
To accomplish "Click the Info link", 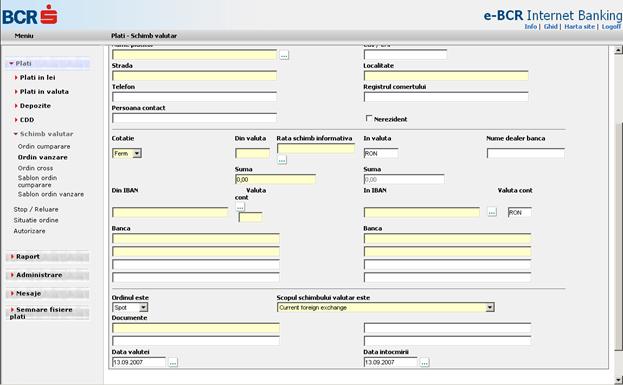I will [x=530, y=27].
